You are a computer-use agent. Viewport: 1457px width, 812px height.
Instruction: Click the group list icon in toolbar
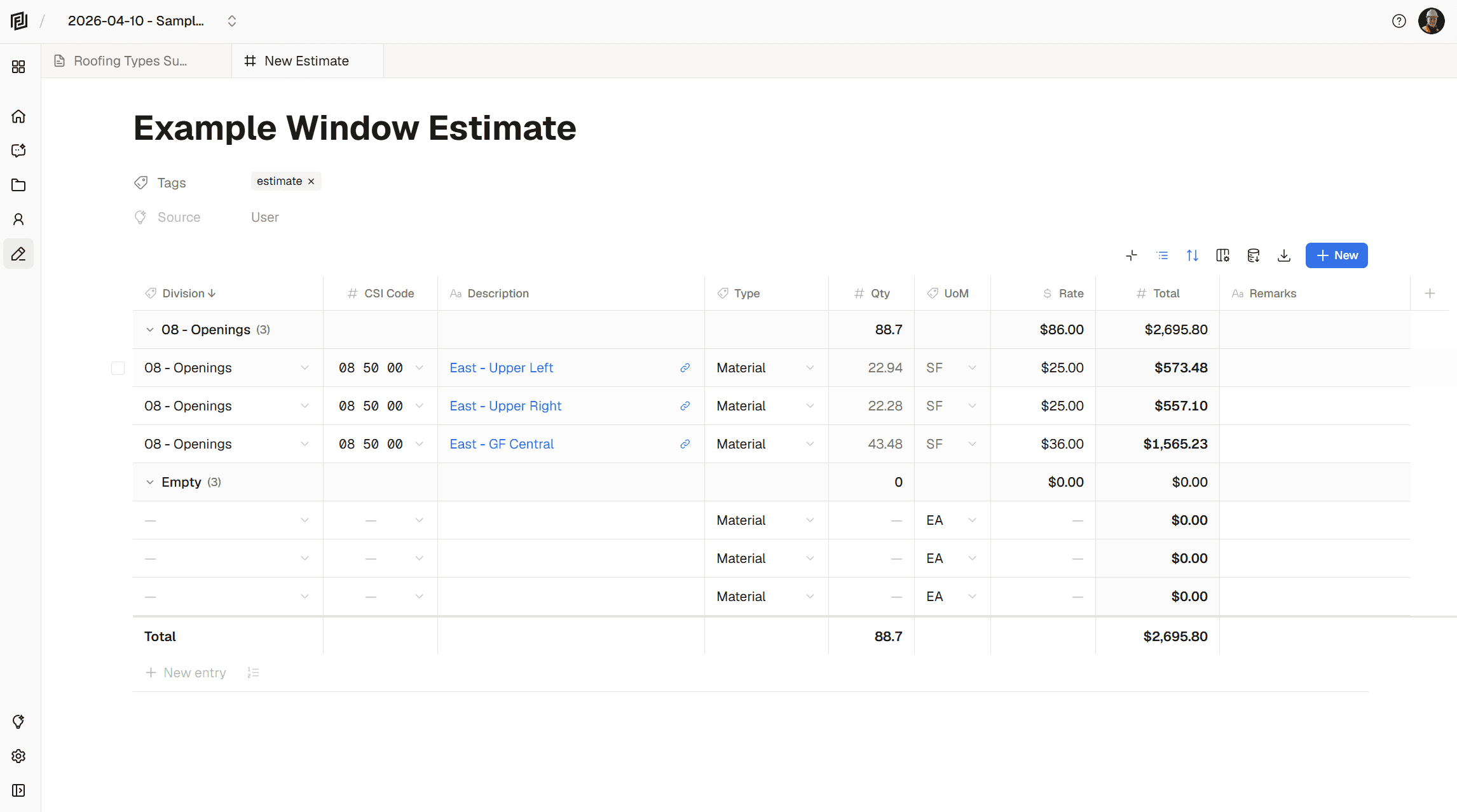click(x=1162, y=255)
